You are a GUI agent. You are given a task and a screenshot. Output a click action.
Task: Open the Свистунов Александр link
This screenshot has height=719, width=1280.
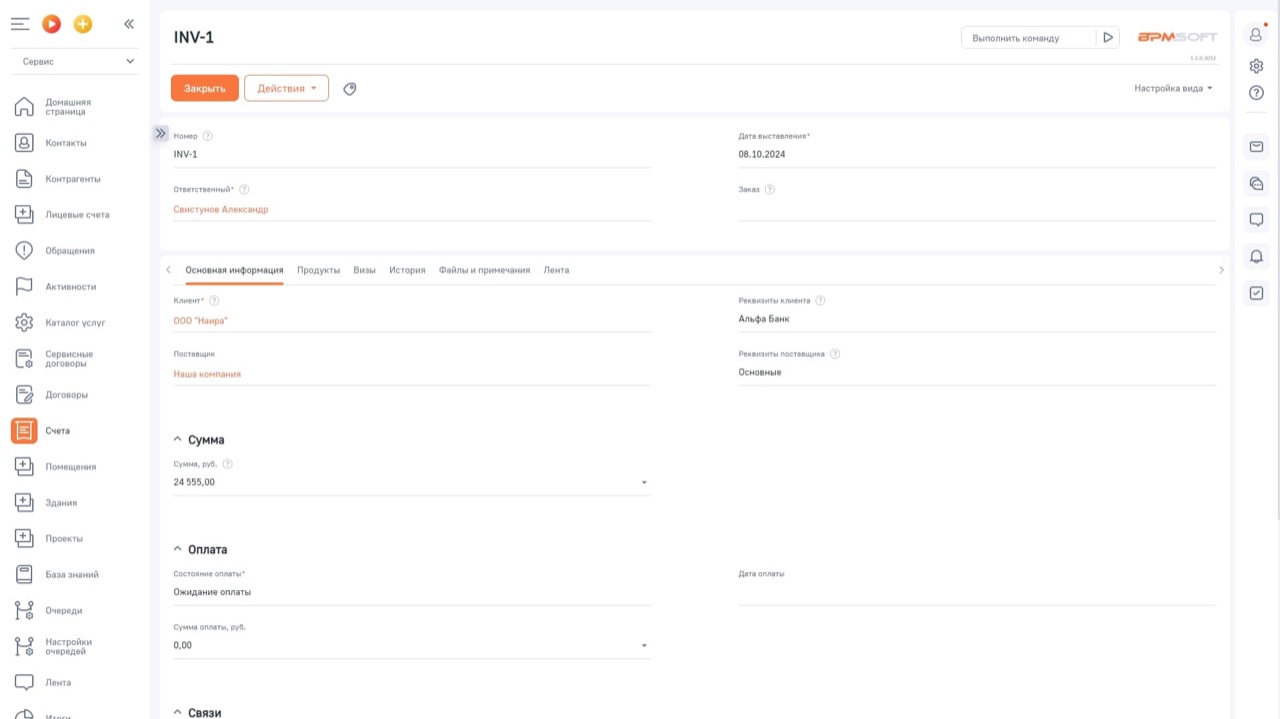coord(221,210)
